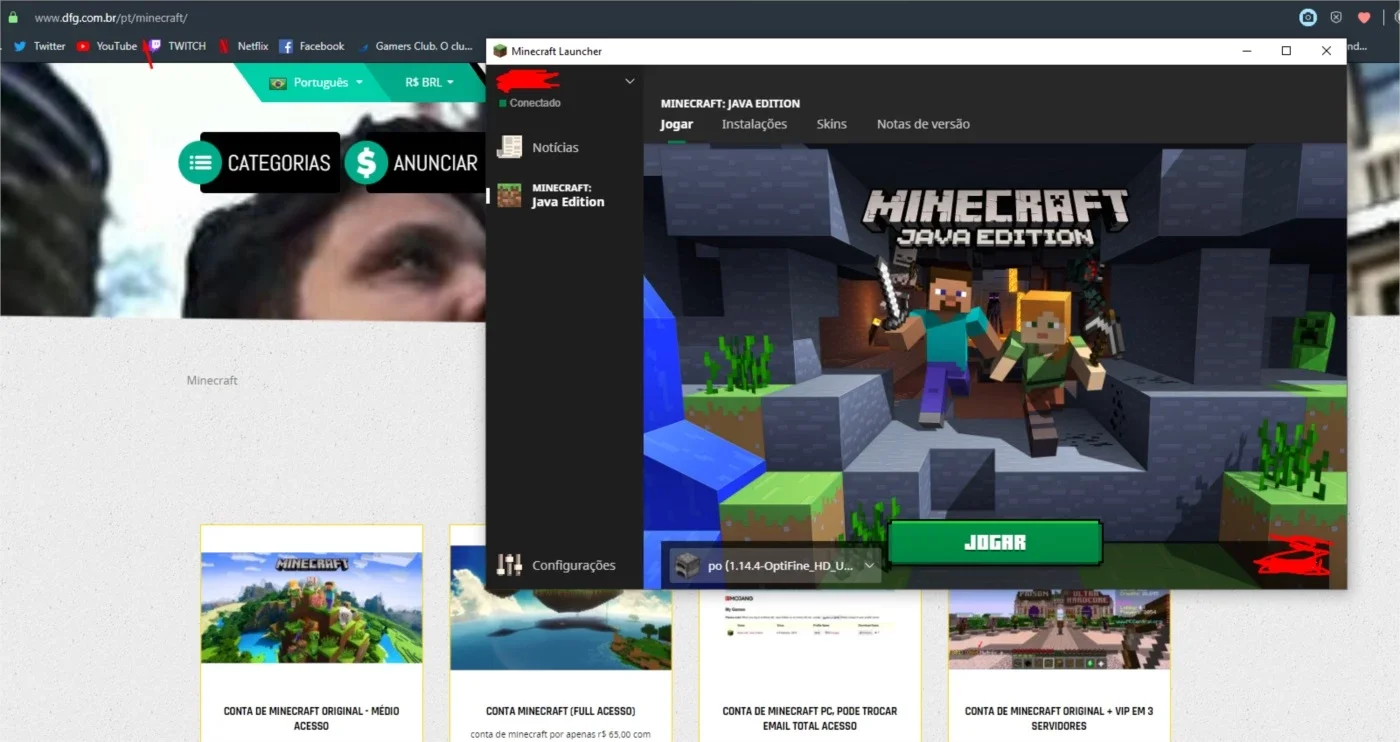
Task: Open the Configurações sliders icon
Action: (x=510, y=565)
